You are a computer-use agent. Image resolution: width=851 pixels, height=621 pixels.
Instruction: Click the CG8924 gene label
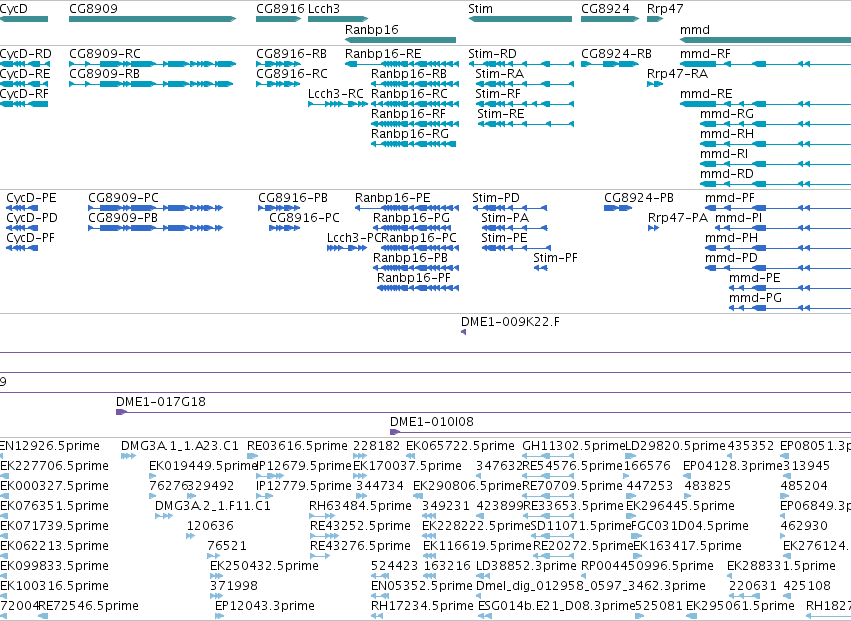click(x=605, y=9)
